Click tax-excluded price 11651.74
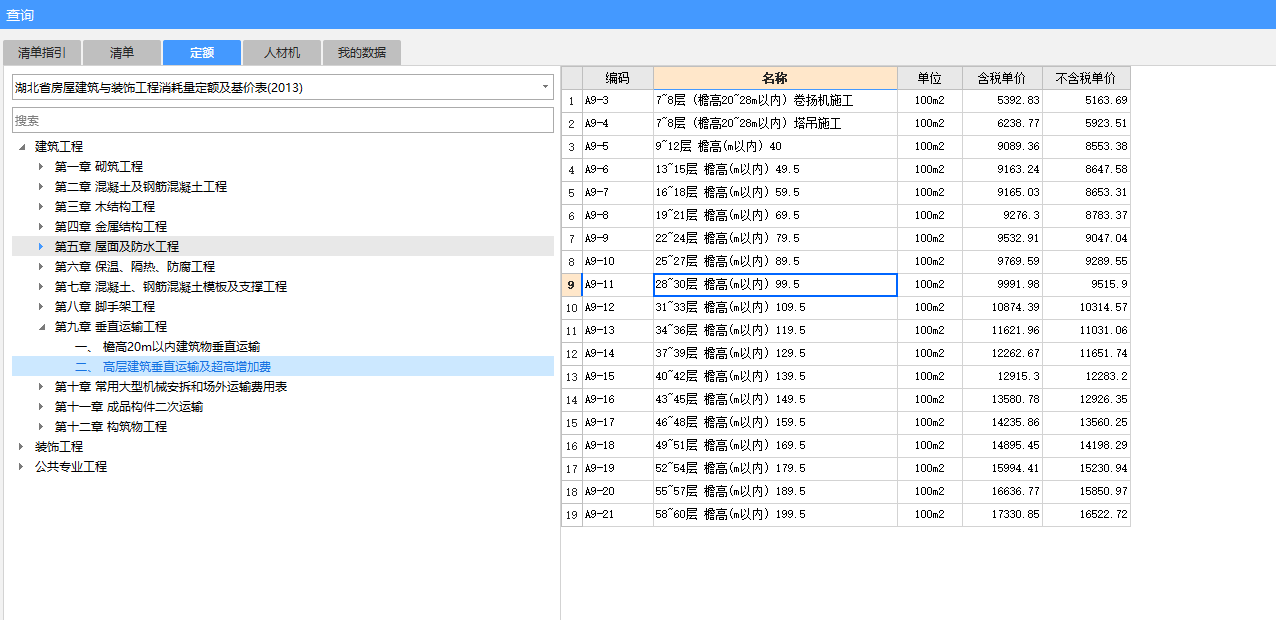 tap(1086, 354)
